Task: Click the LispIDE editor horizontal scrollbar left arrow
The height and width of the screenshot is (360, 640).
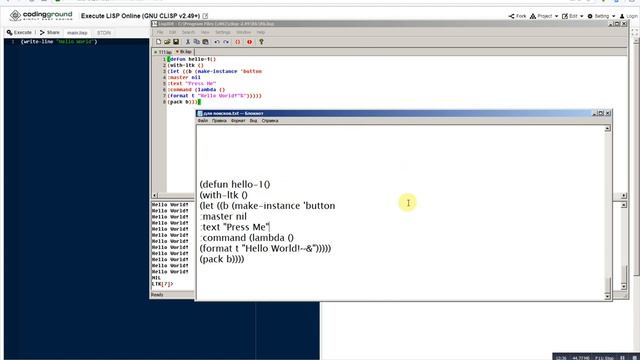Action: (155, 196)
